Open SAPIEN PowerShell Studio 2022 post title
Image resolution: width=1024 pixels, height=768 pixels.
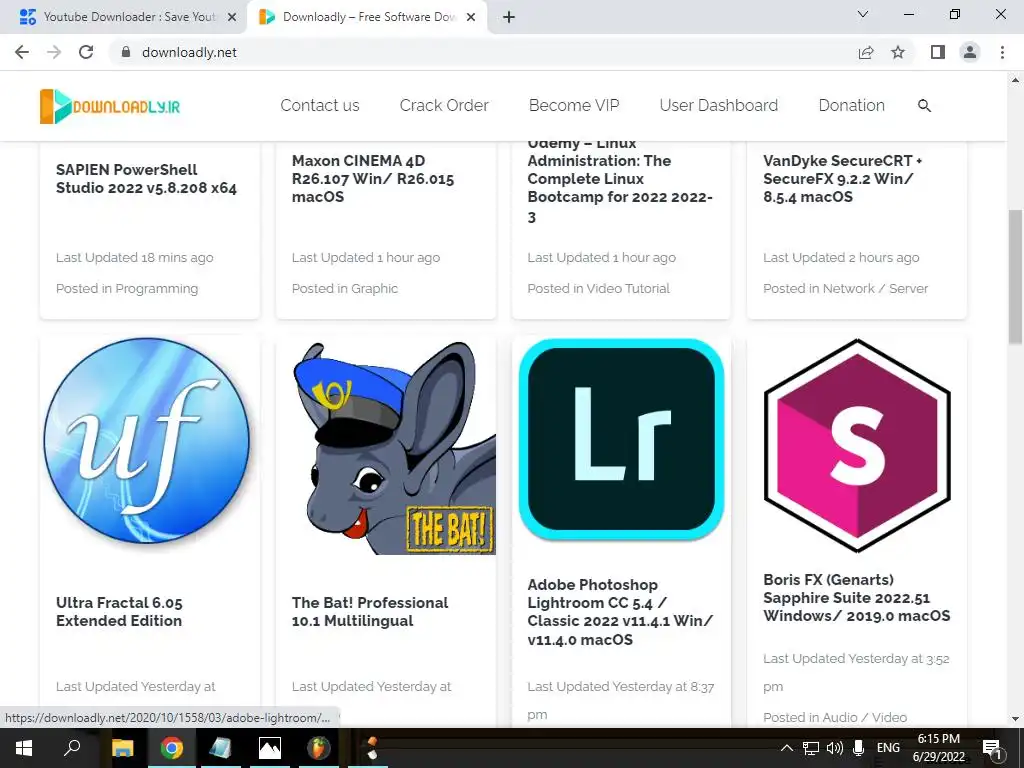(x=146, y=179)
